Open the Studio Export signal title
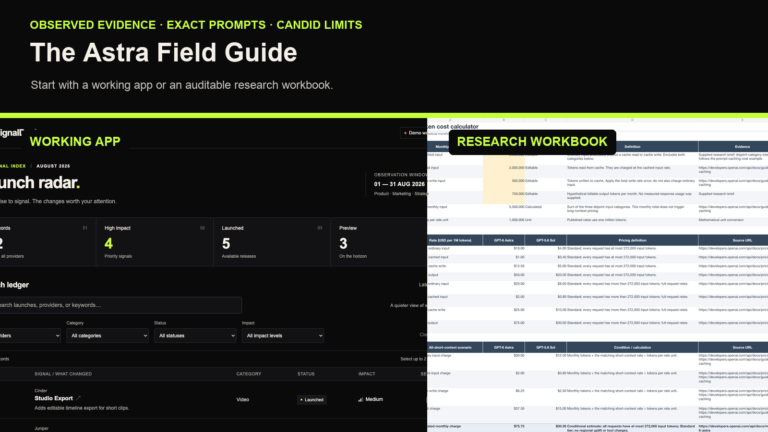 pyautogui.click(x=53, y=398)
